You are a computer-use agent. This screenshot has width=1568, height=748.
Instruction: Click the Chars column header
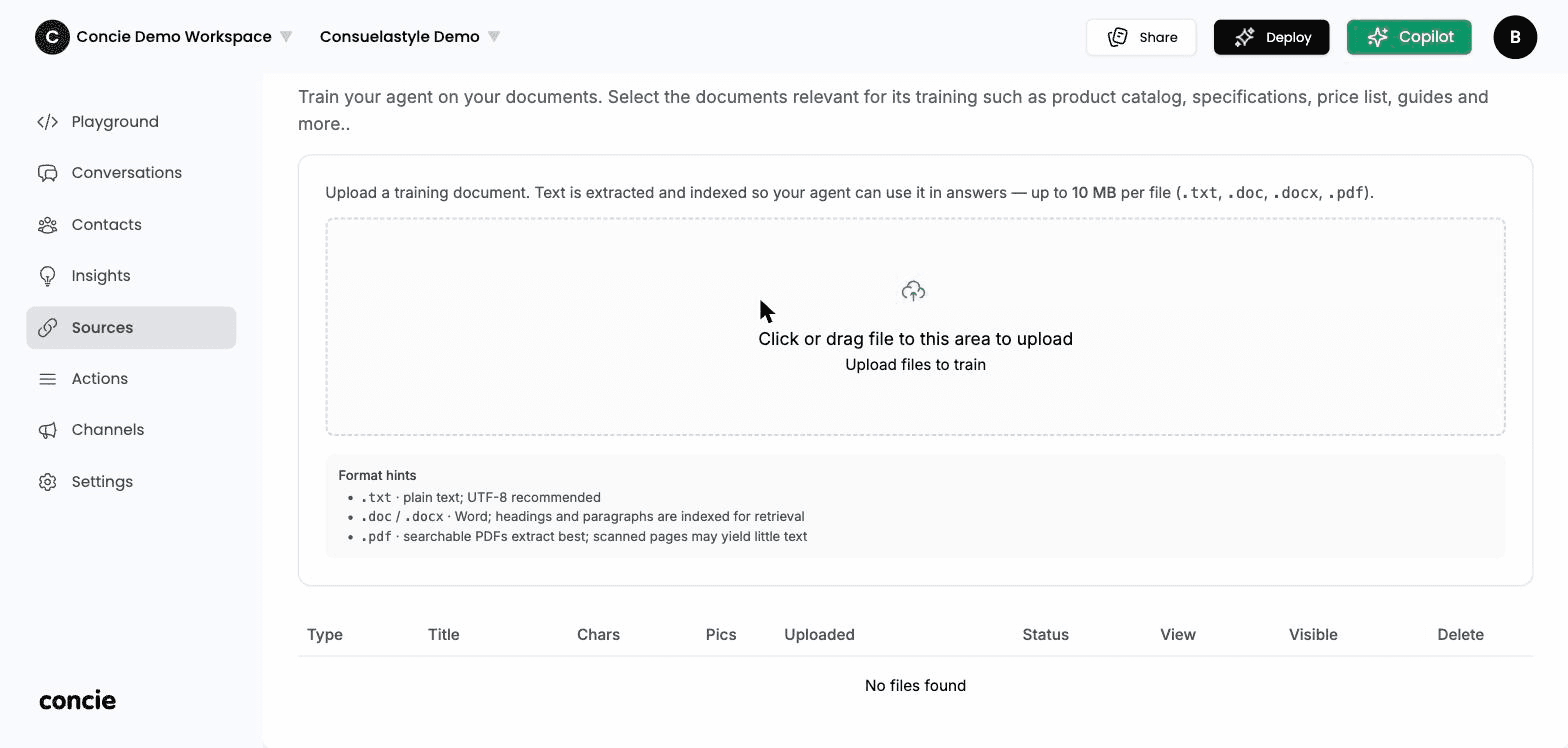[598, 635]
